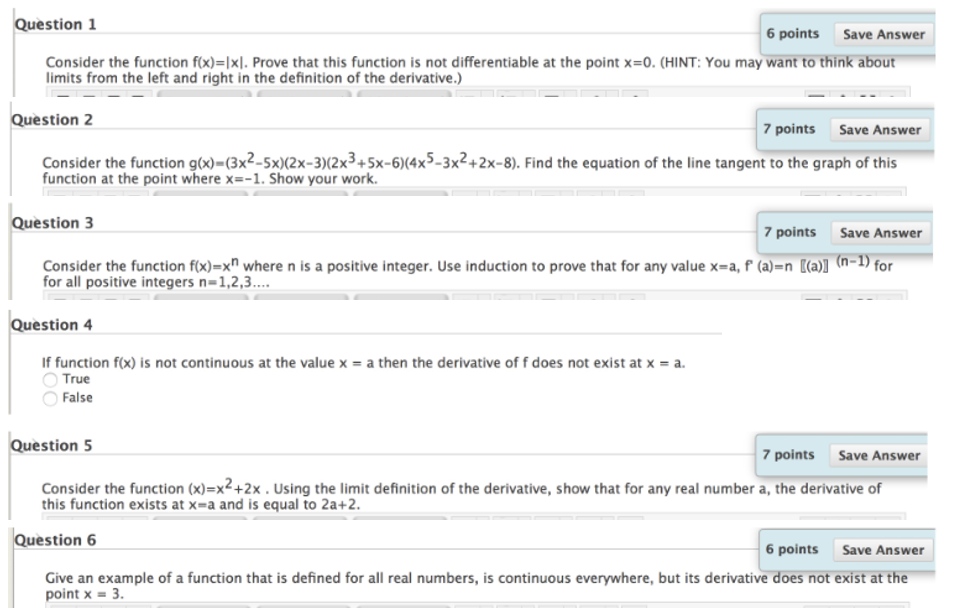Save the answer for Question 6
Image resolution: width=964 pixels, height=614 pixels.
coord(884,550)
